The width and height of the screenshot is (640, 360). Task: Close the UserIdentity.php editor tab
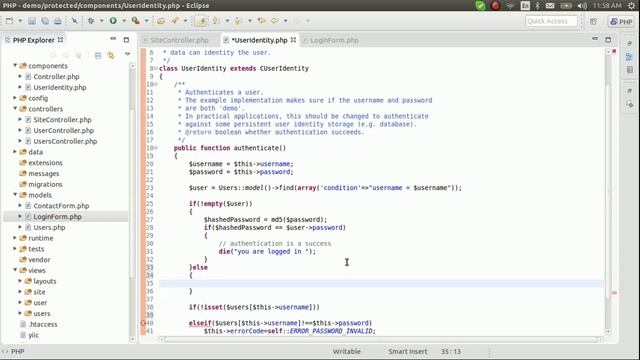point(293,40)
